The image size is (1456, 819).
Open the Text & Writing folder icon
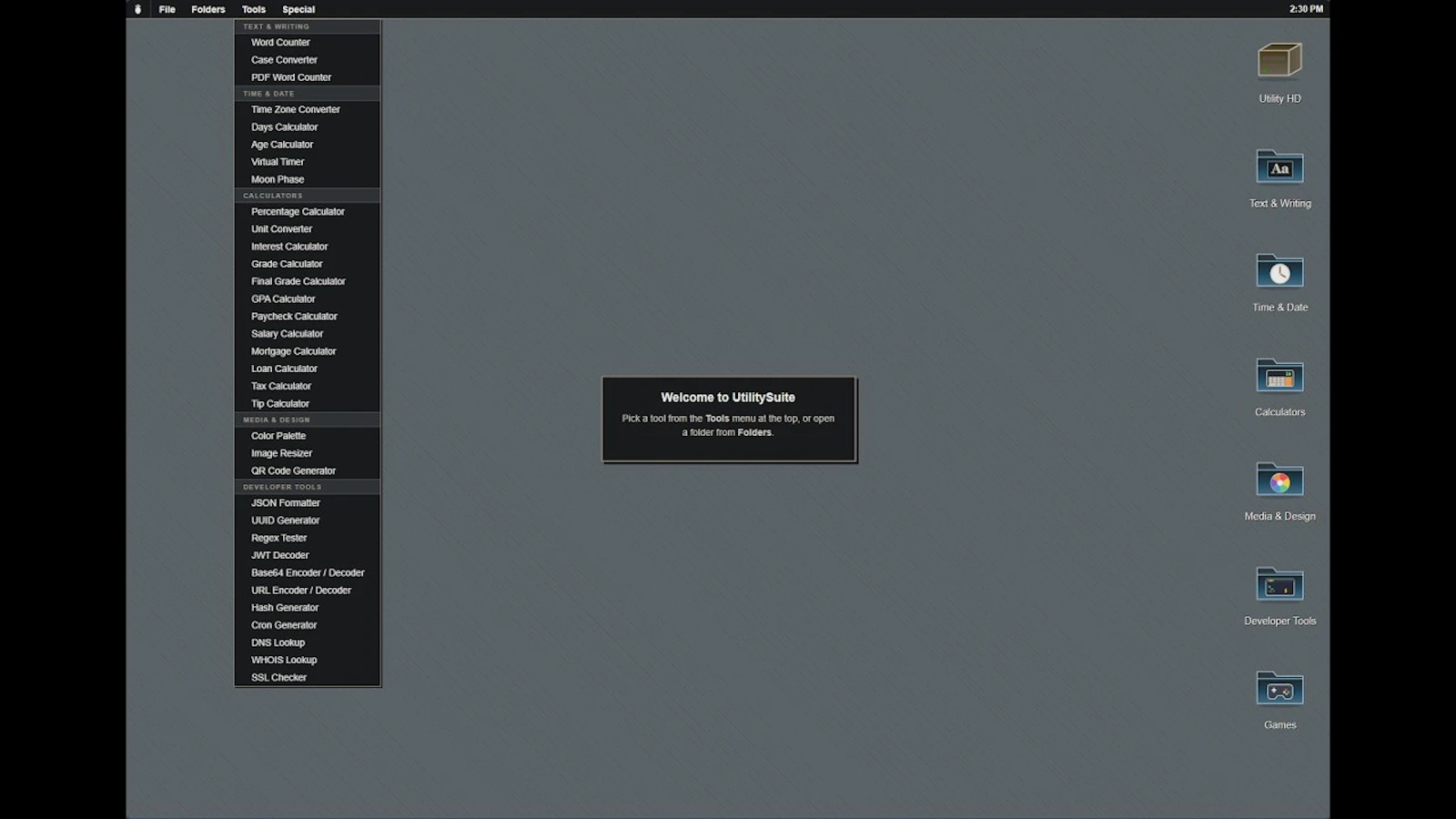1279,167
